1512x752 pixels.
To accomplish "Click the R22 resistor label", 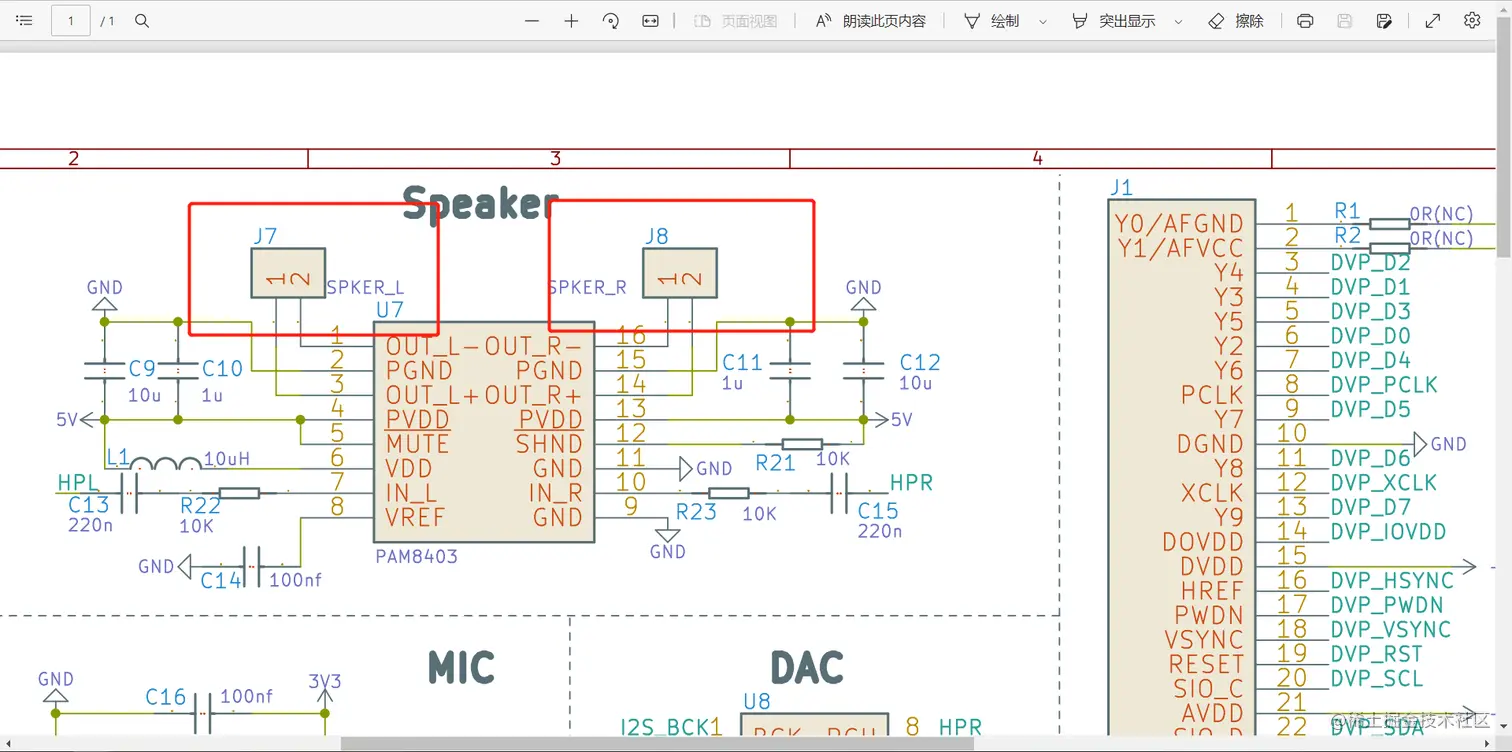I will (x=200, y=506).
